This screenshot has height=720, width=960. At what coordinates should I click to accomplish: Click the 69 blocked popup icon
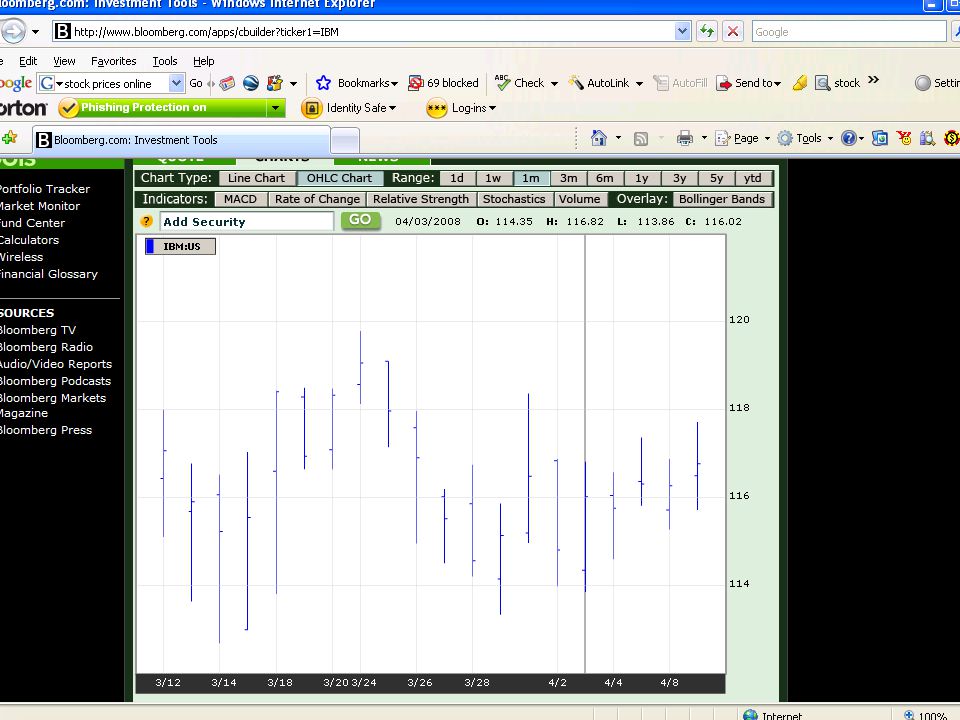[416, 83]
